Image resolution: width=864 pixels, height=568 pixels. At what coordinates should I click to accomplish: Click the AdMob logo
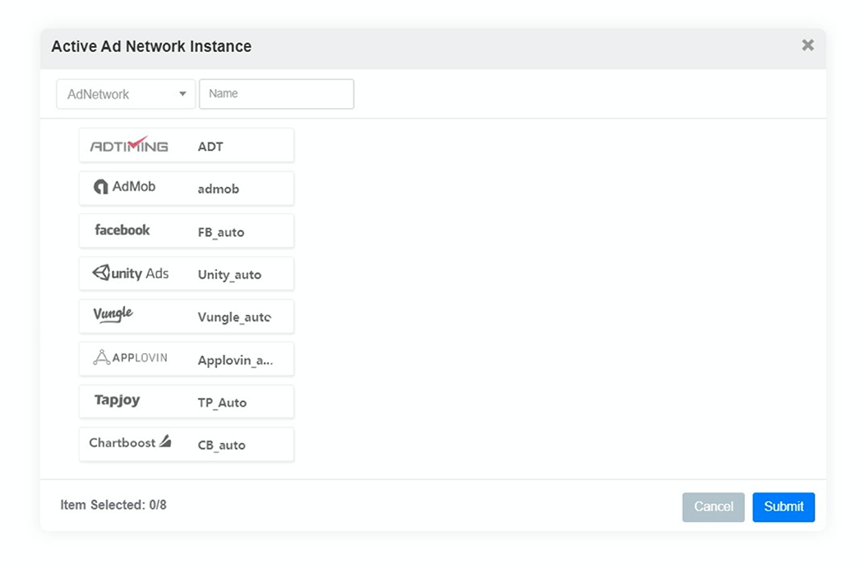point(125,187)
